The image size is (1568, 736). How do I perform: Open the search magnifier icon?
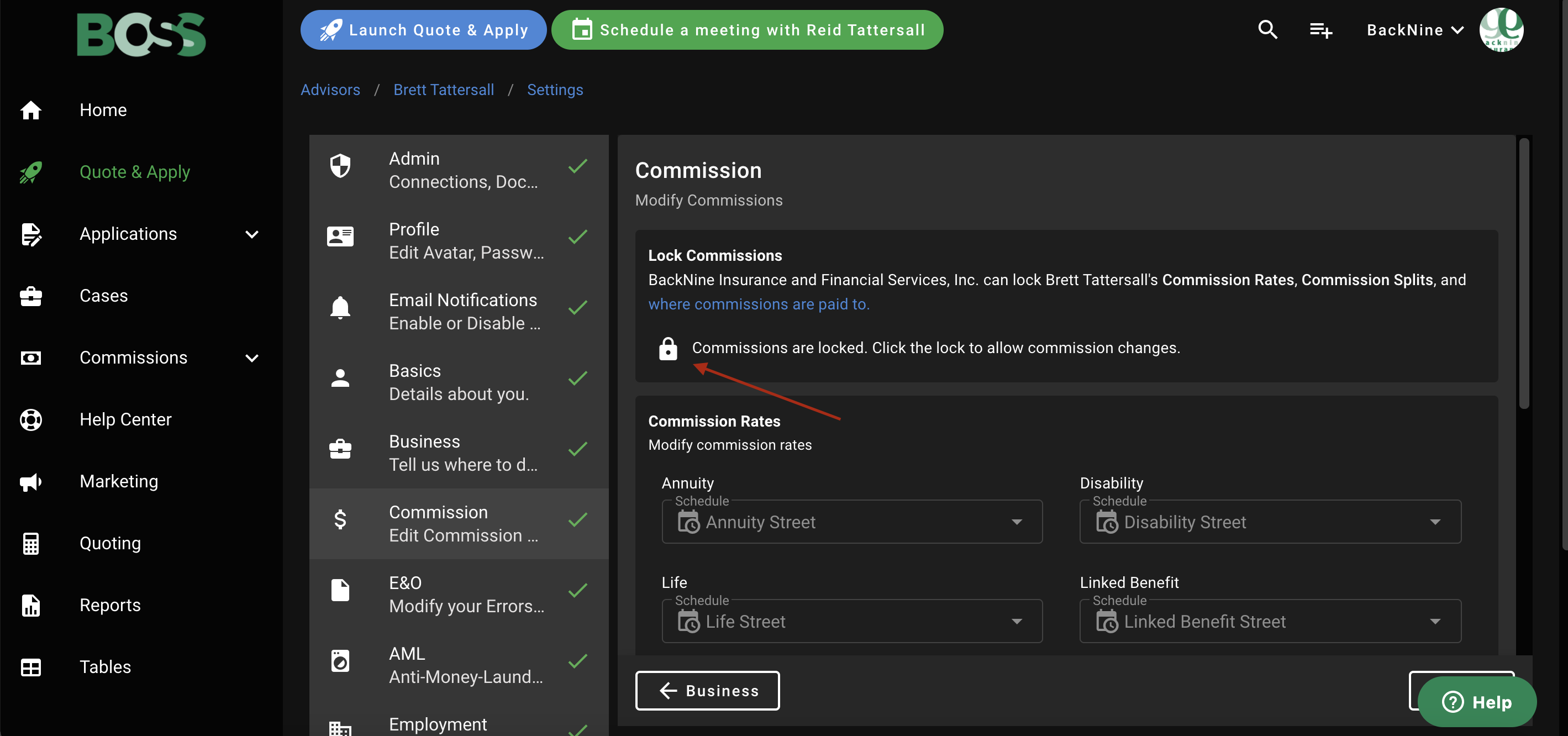tap(1267, 30)
